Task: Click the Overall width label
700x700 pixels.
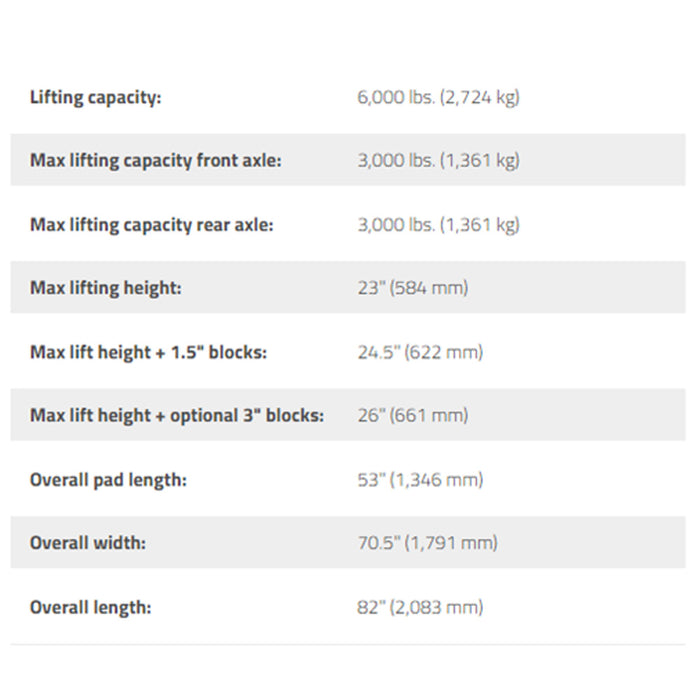Action: click(88, 543)
